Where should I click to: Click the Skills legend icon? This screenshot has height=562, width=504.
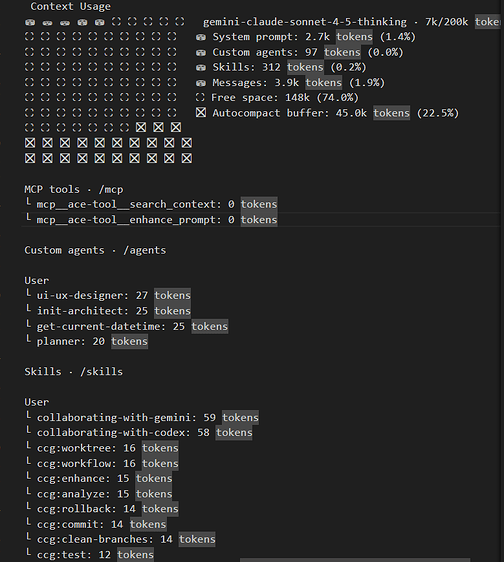(x=201, y=67)
